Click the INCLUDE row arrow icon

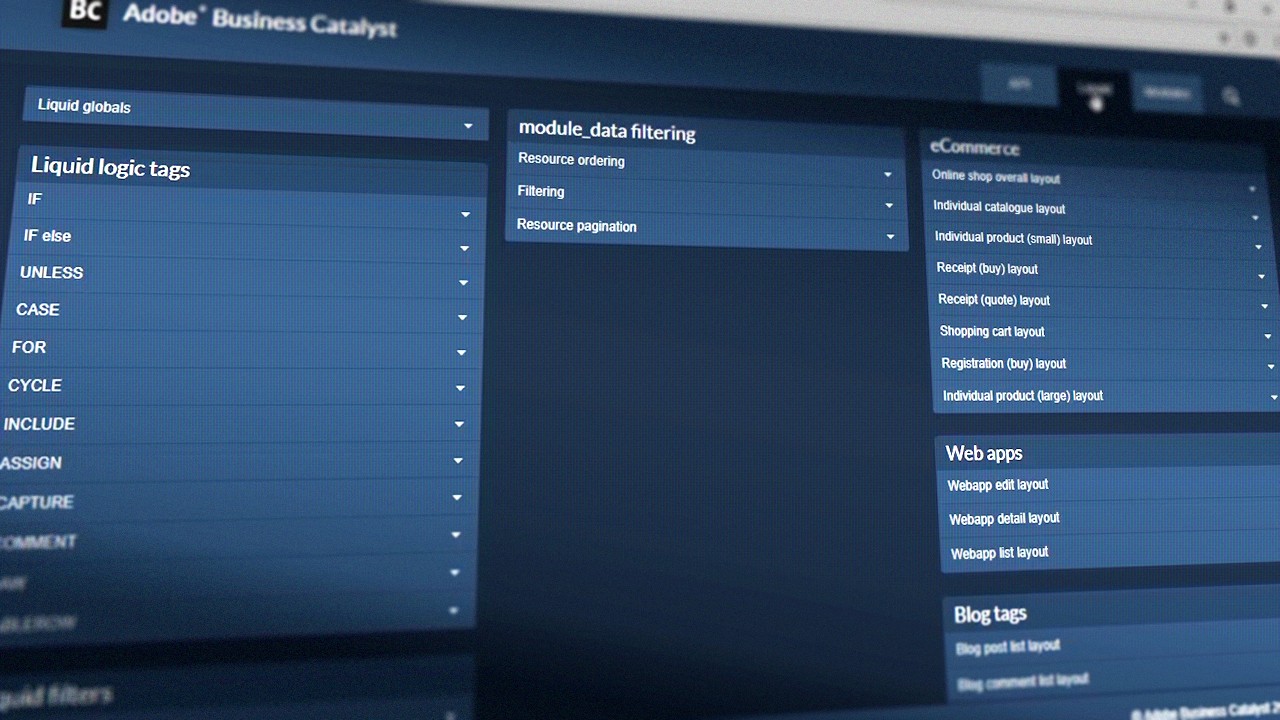(460, 424)
